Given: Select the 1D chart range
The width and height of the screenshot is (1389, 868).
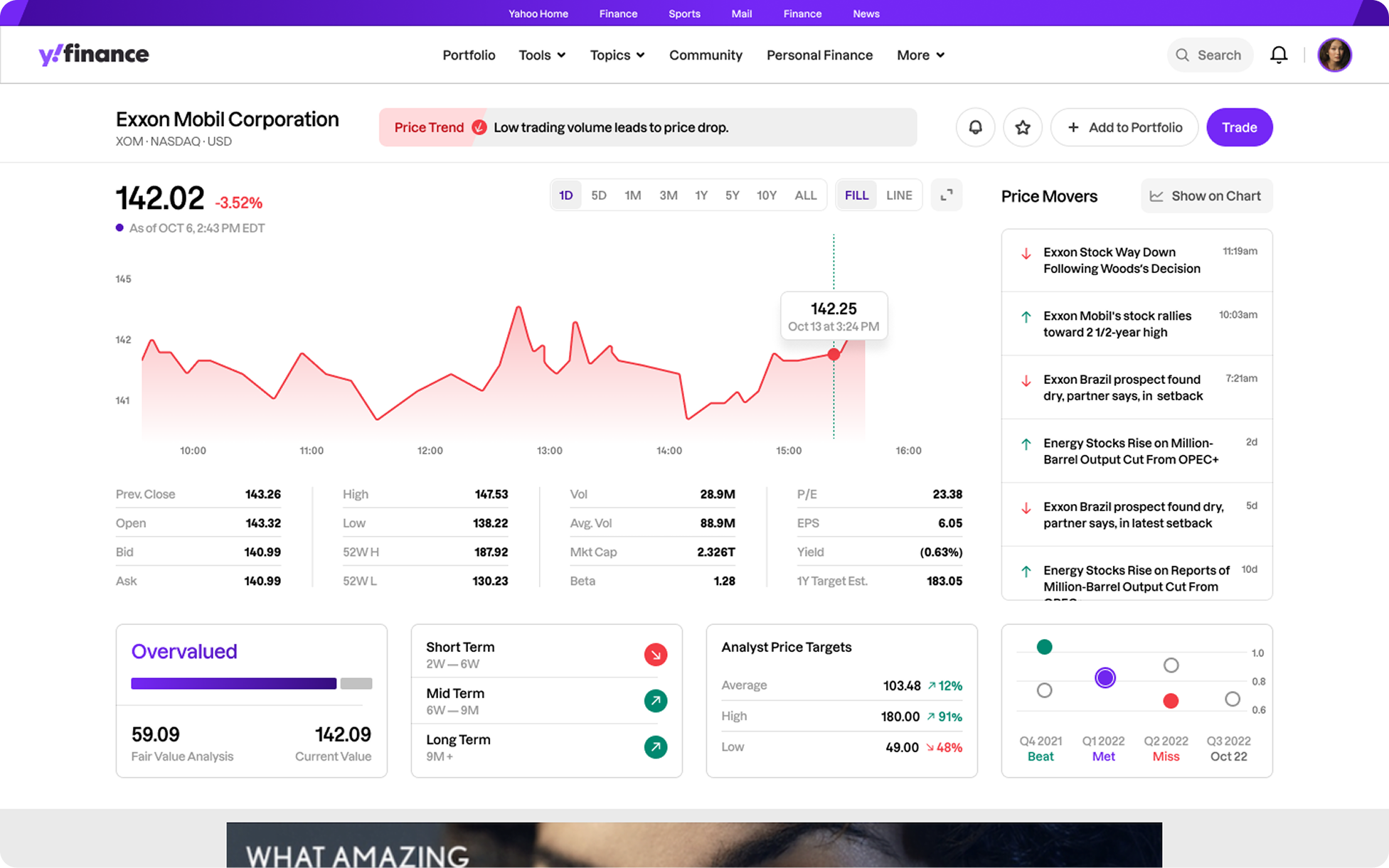Looking at the screenshot, I should pyautogui.click(x=565, y=195).
